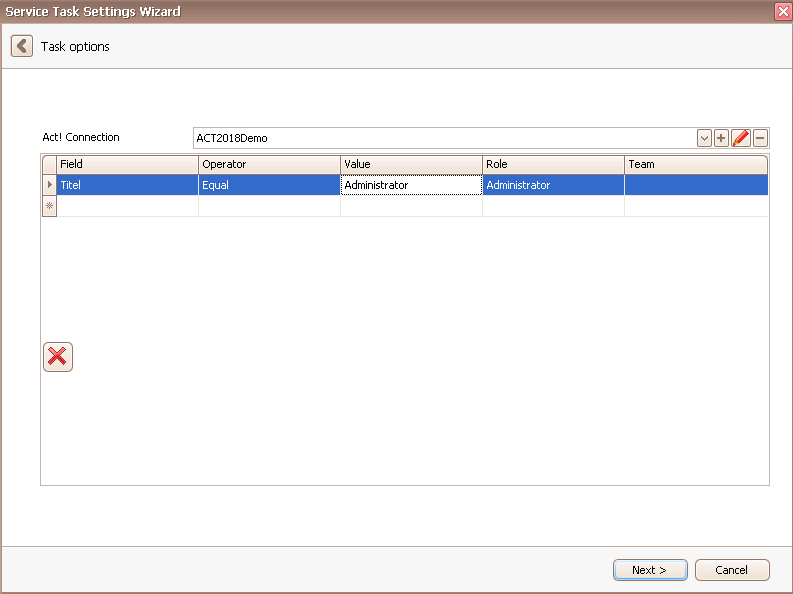Screen dimensions: 793x594
Task: Select the Administrator role cell
Action: point(554,185)
